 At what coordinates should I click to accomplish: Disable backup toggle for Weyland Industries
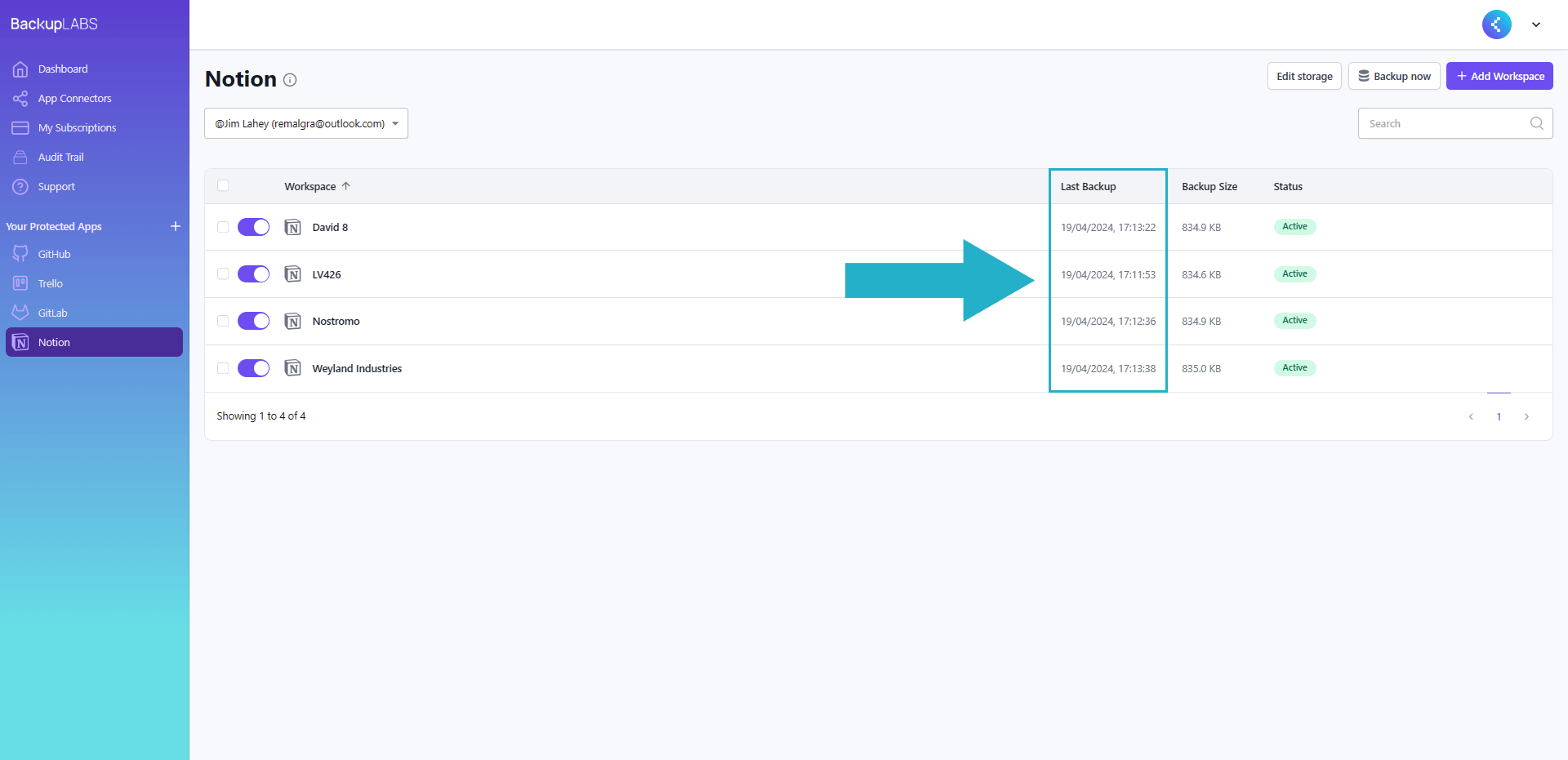tap(253, 368)
